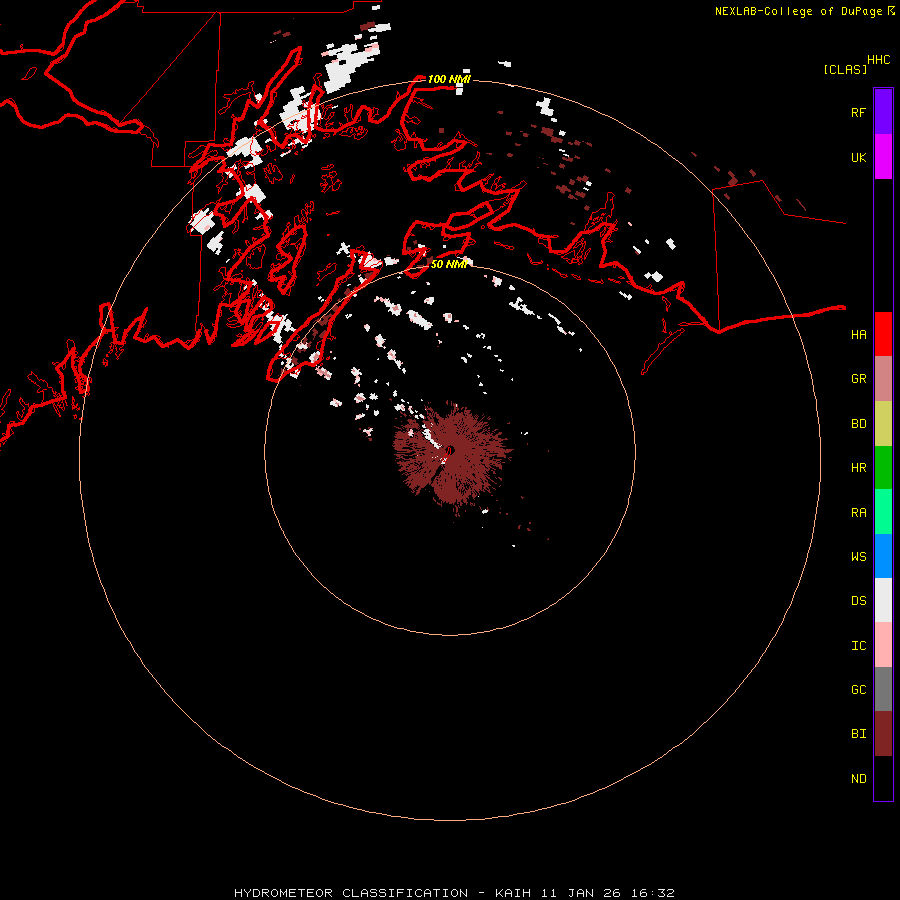
Task: Click the BD legend label
Action: pos(858,424)
